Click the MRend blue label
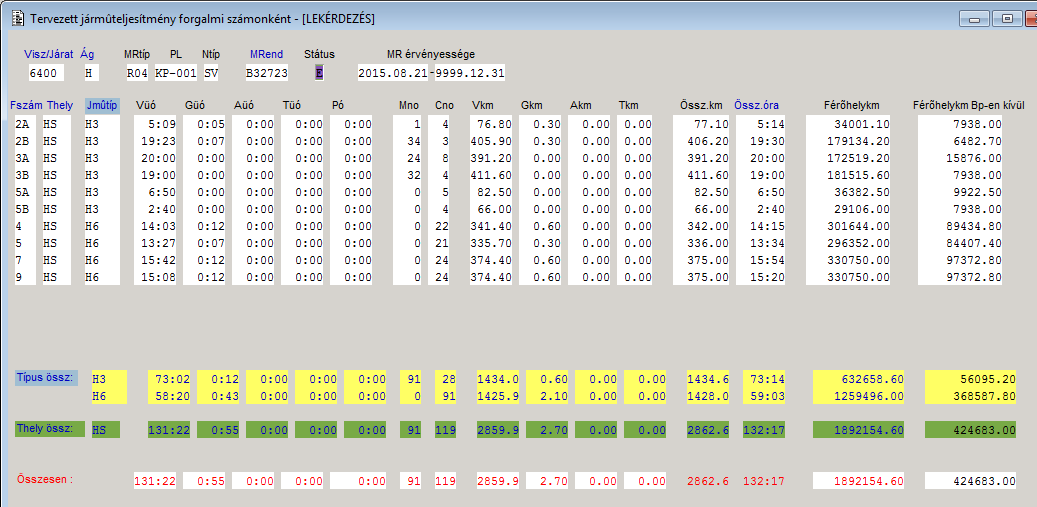Image resolution: width=1037 pixels, height=507 pixels. click(266, 54)
